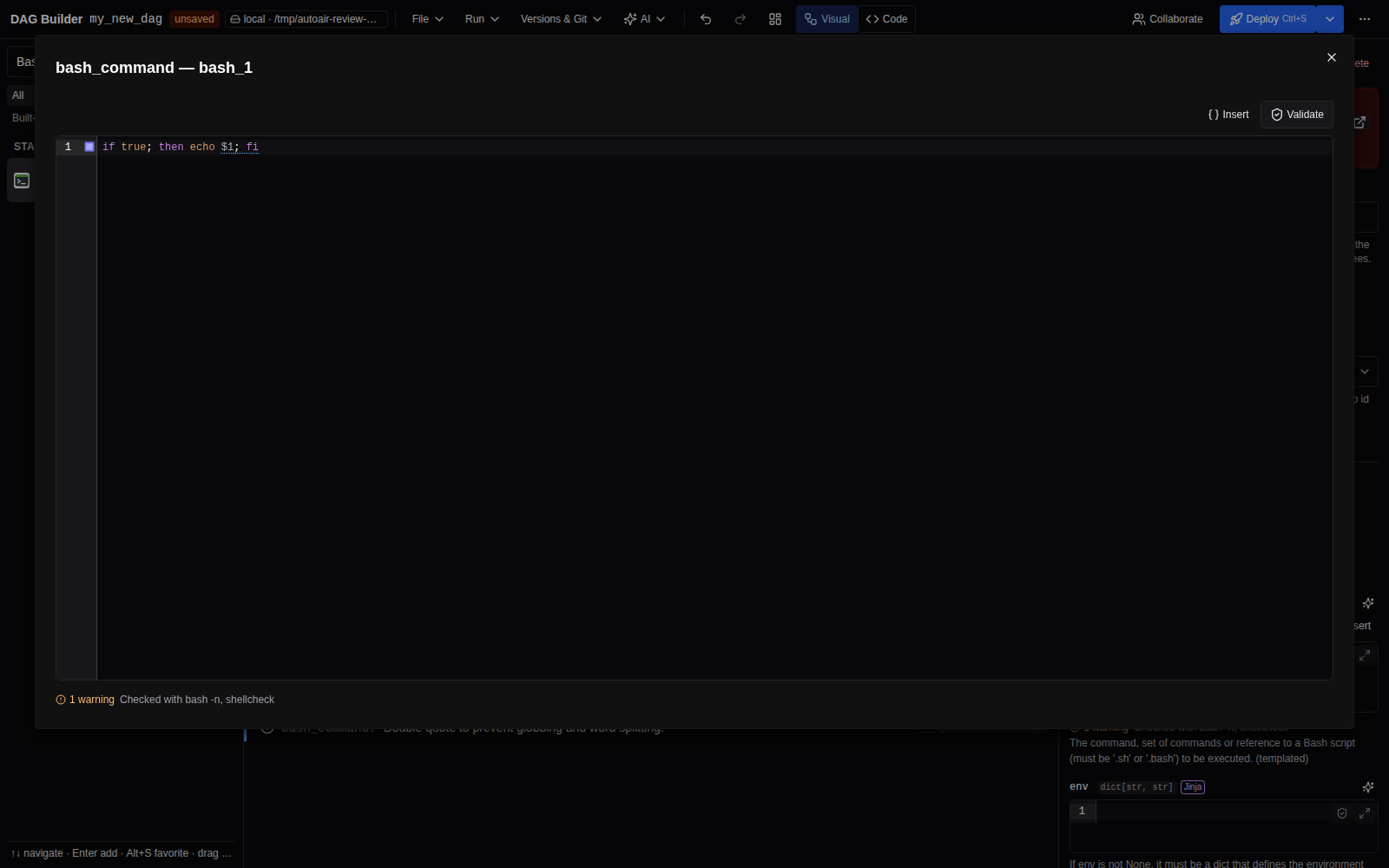
Task: Click the terminal bash operator icon
Action: [x=22, y=181]
